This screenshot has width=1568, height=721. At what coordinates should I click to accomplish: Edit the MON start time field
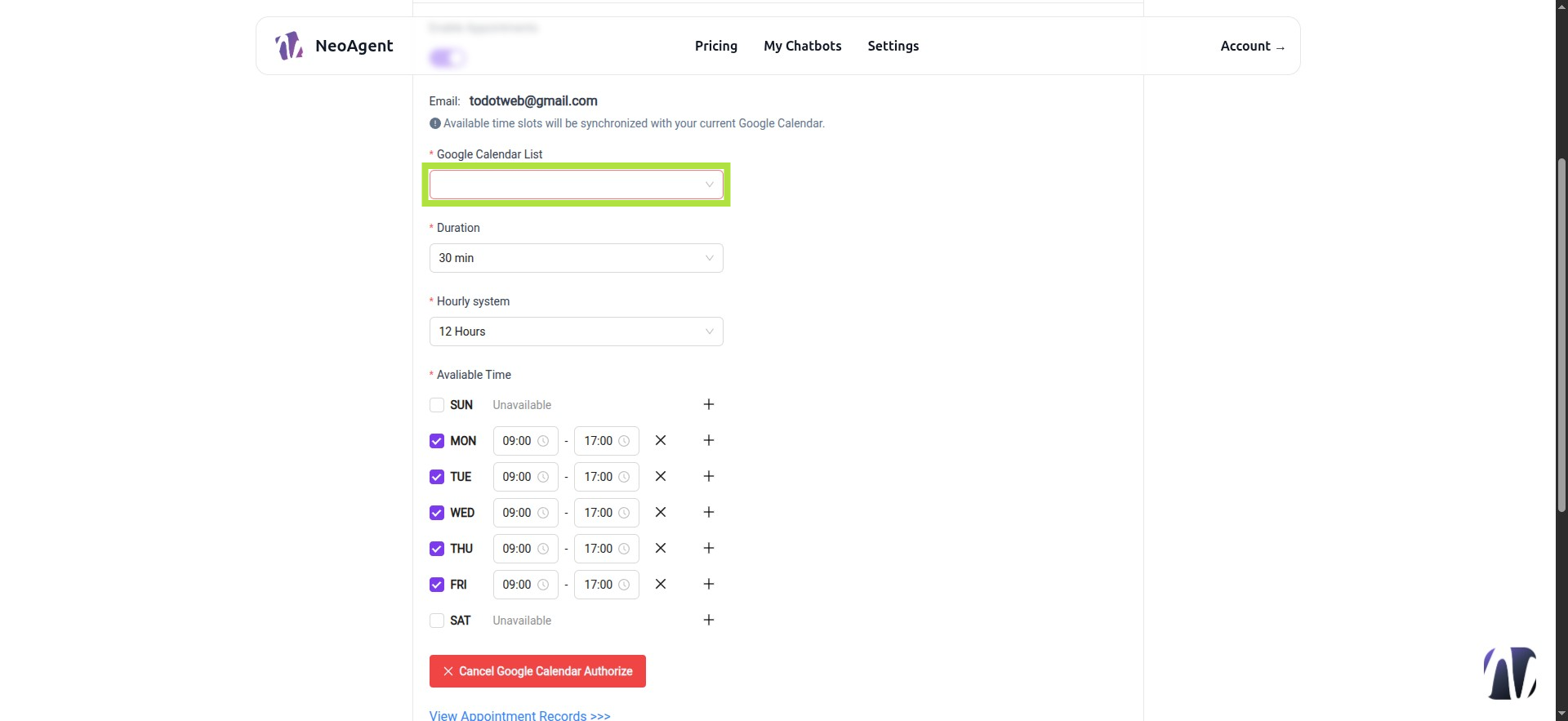point(525,441)
